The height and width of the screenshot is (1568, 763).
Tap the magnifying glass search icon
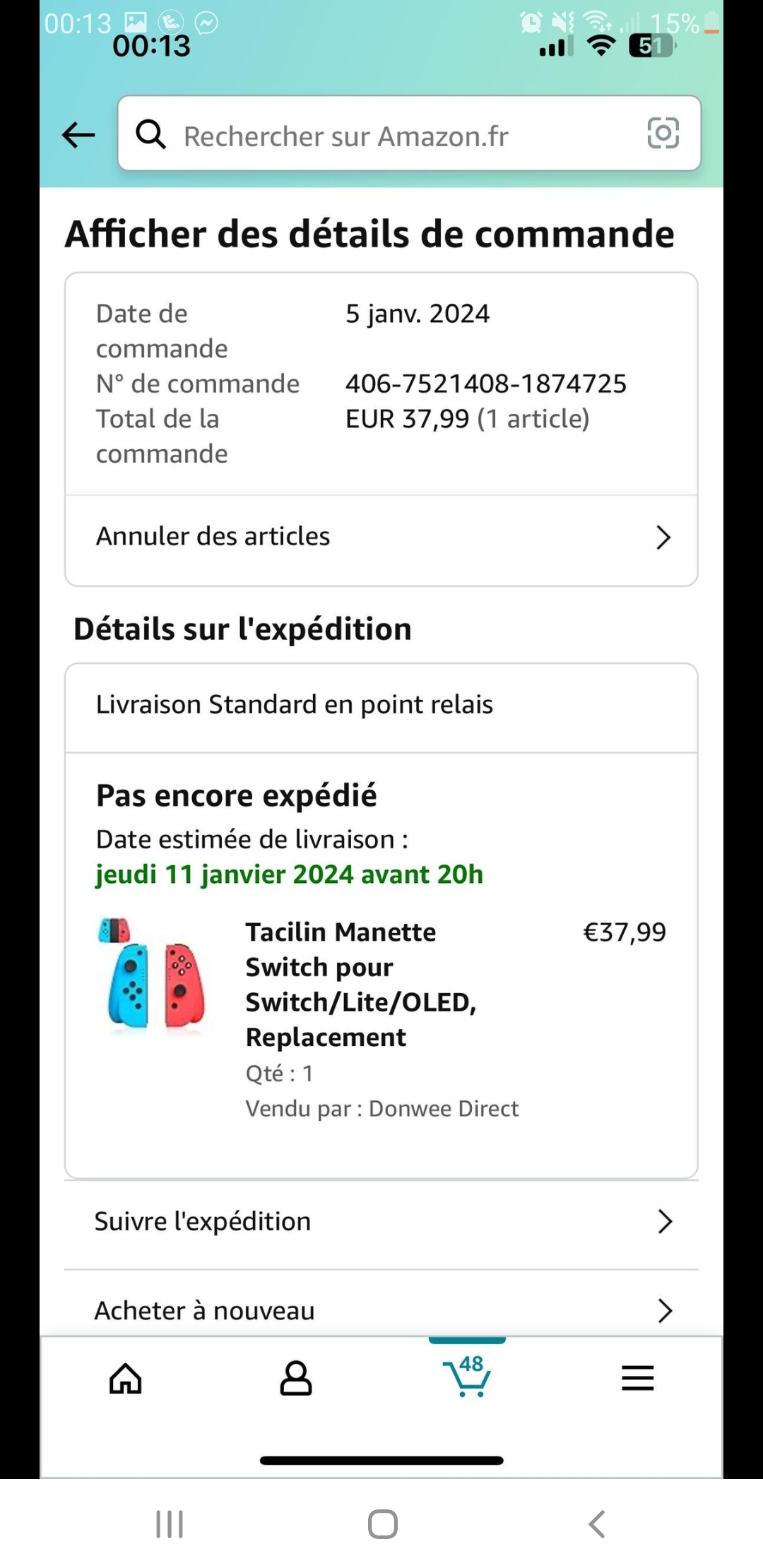150,133
